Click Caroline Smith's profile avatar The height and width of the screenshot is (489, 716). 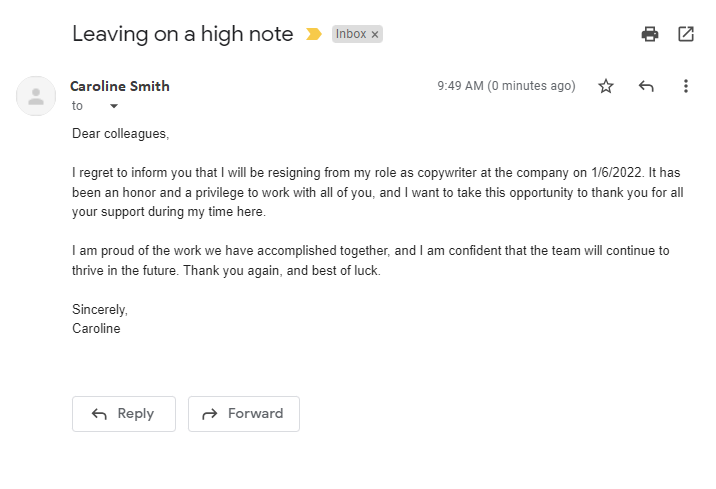coord(36,96)
